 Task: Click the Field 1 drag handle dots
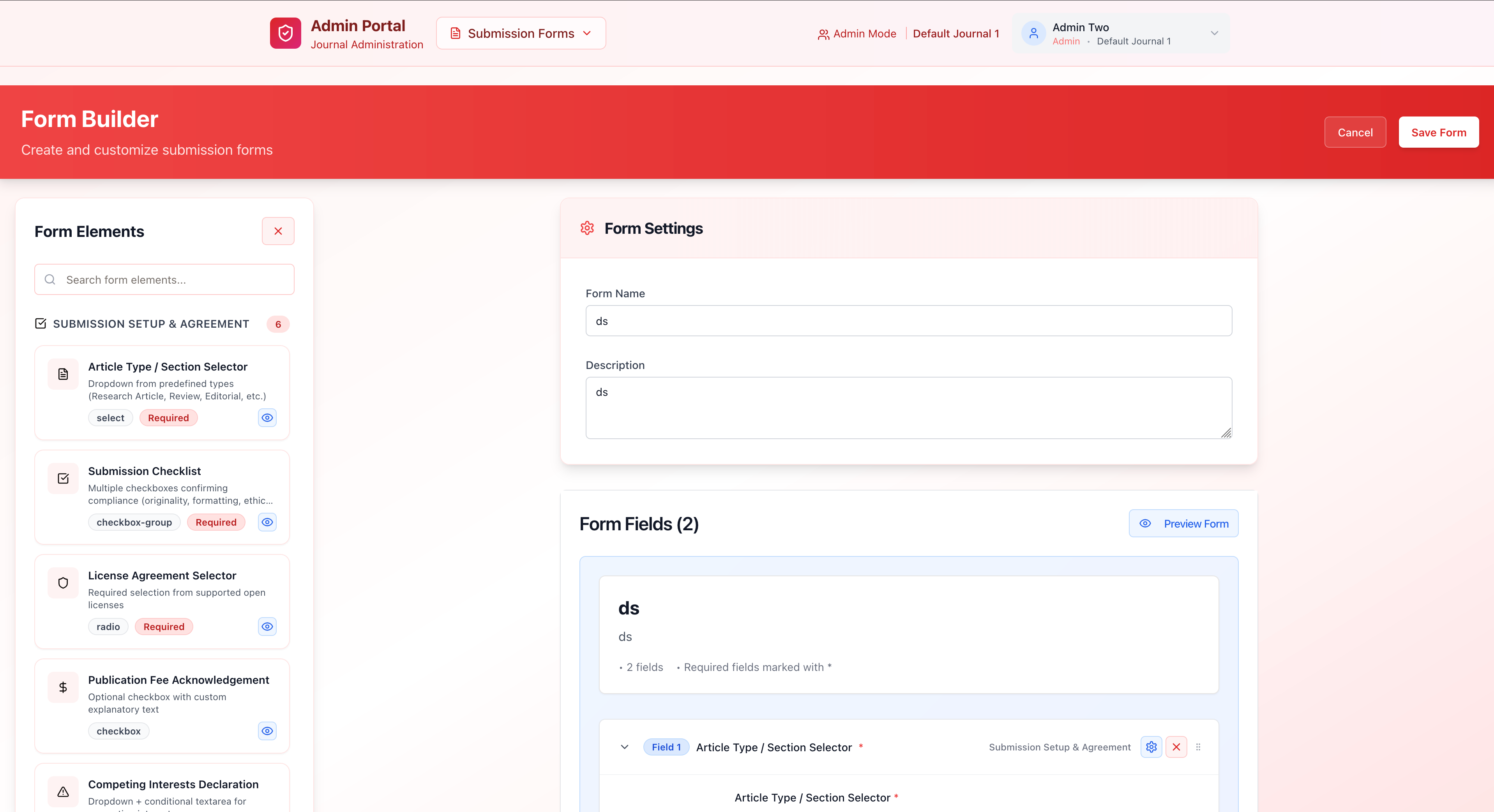[1198, 747]
